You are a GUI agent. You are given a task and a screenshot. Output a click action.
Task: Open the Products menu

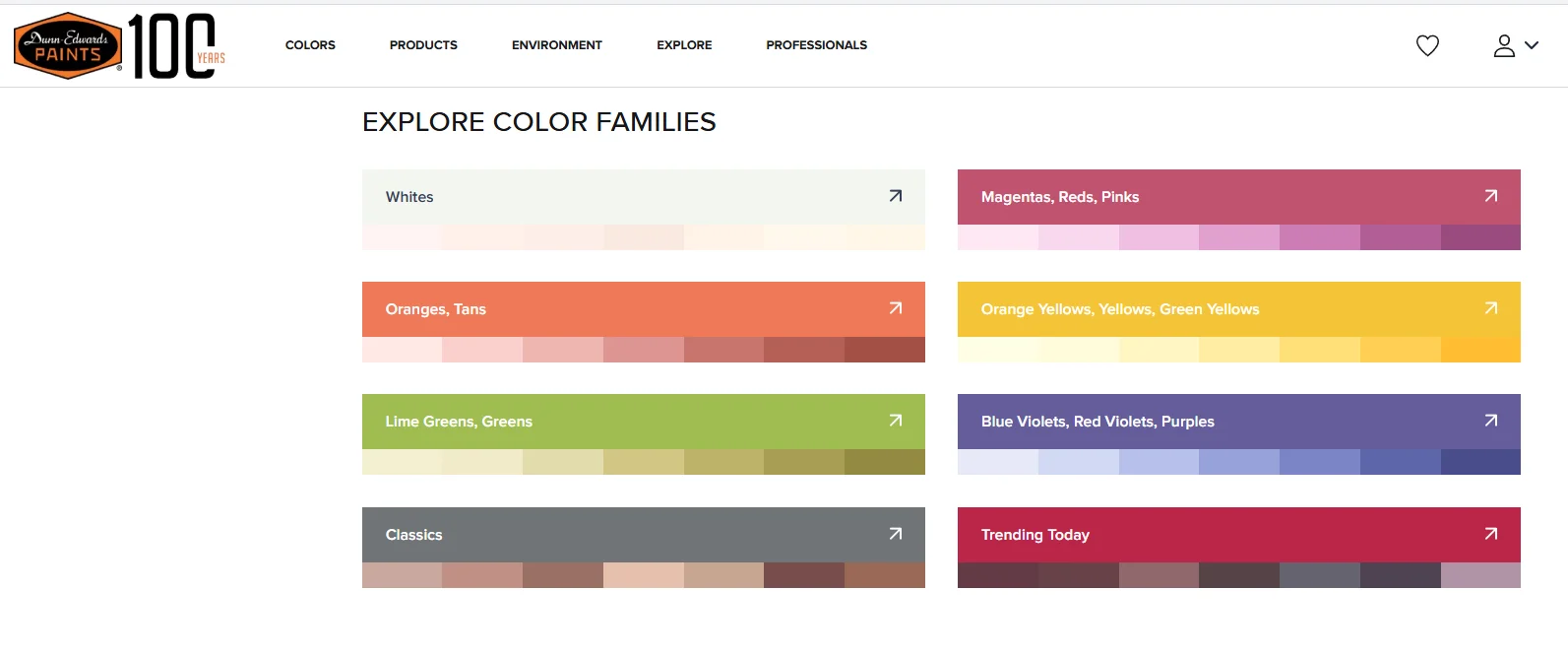[423, 45]
